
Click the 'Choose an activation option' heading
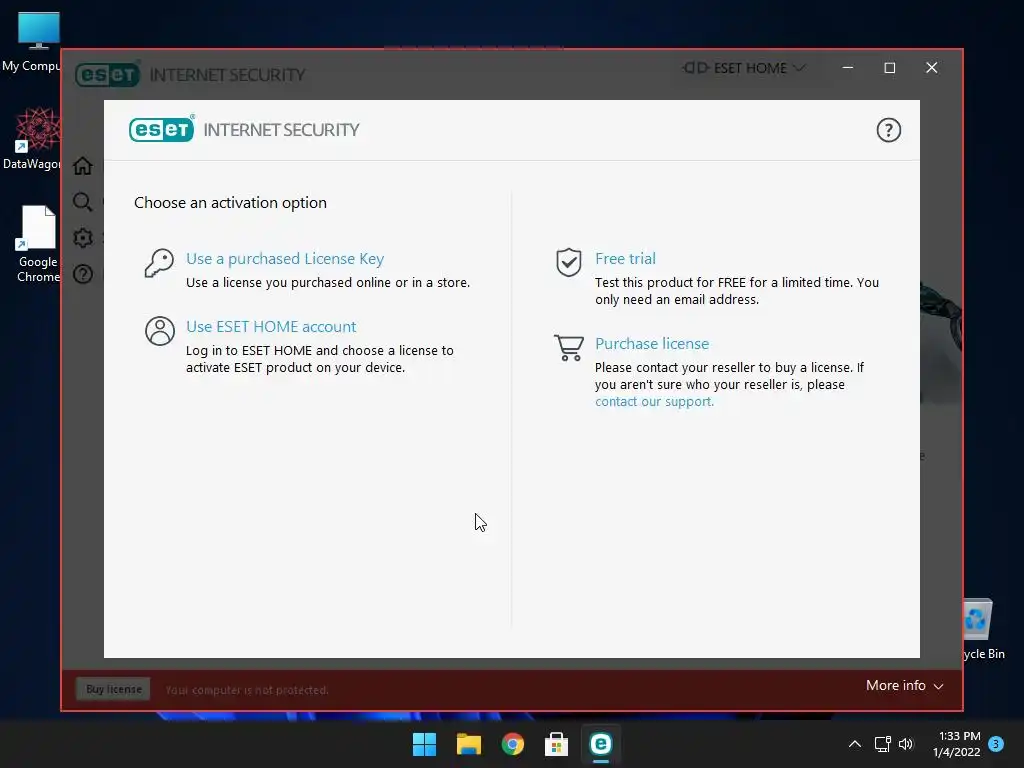230,202
